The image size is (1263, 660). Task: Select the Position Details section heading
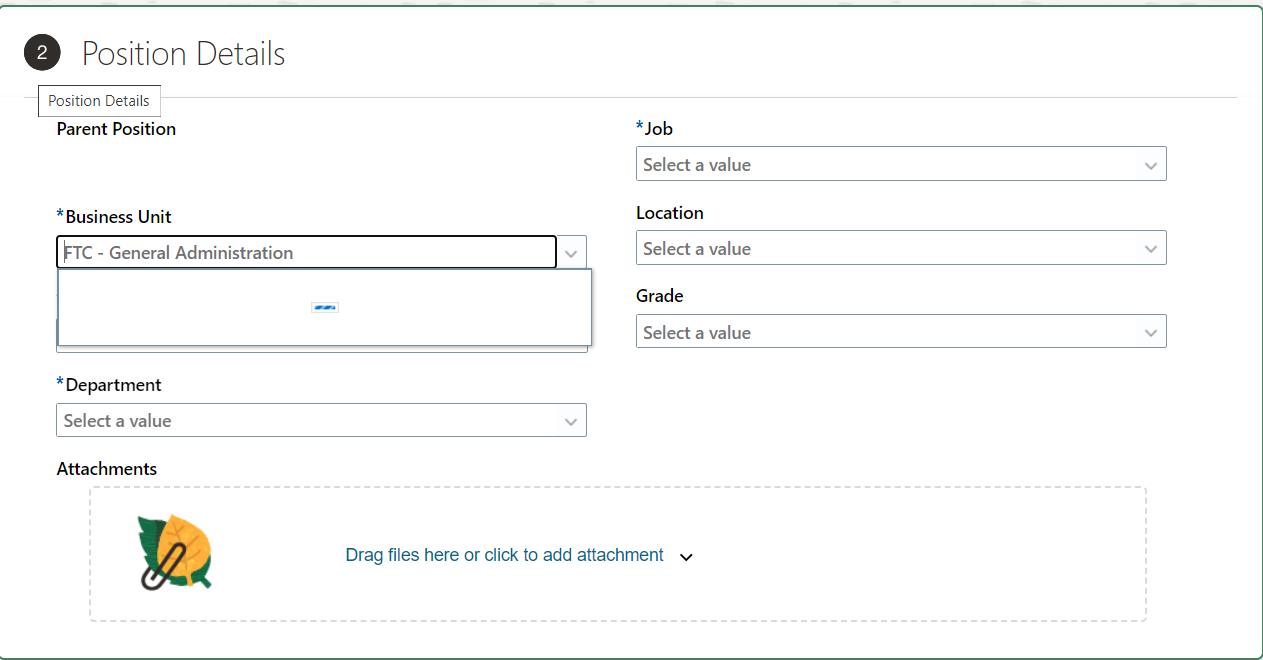(x=183, y=53)
